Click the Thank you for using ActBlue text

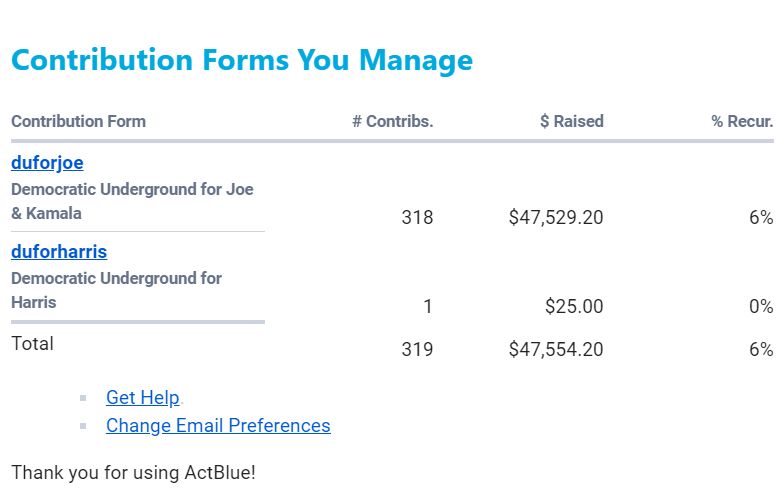pyautogui.click(x=133, y=472)
